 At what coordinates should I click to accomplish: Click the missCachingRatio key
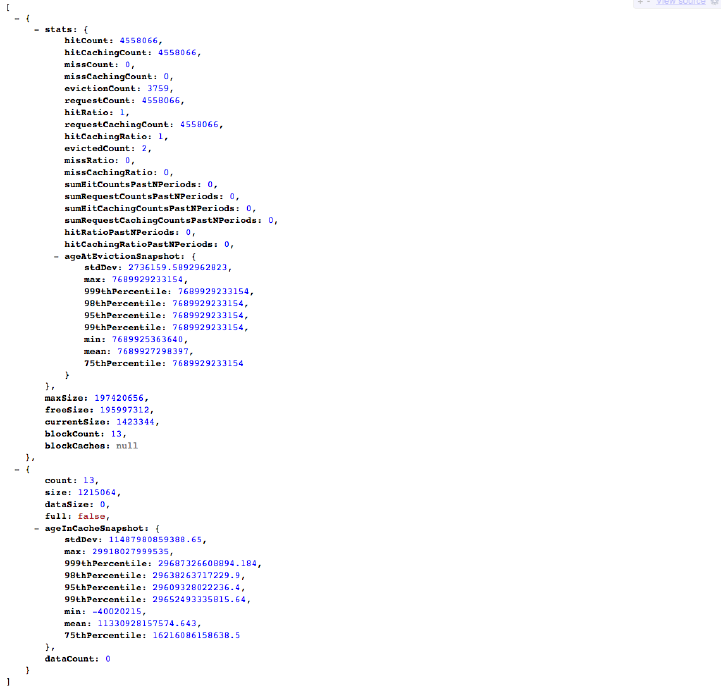tap(109, 172)
